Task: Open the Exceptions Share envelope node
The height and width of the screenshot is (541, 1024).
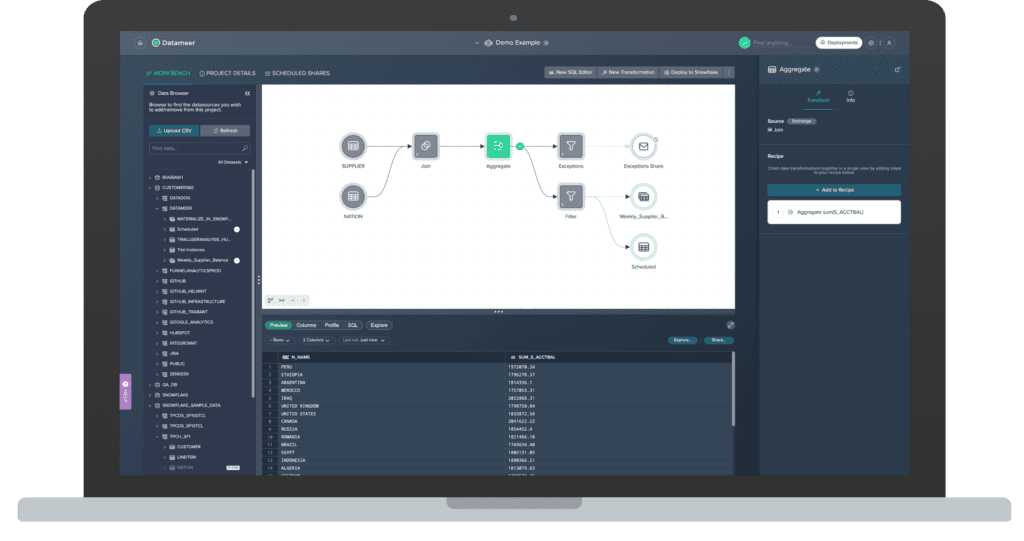Action: [643, 146]
